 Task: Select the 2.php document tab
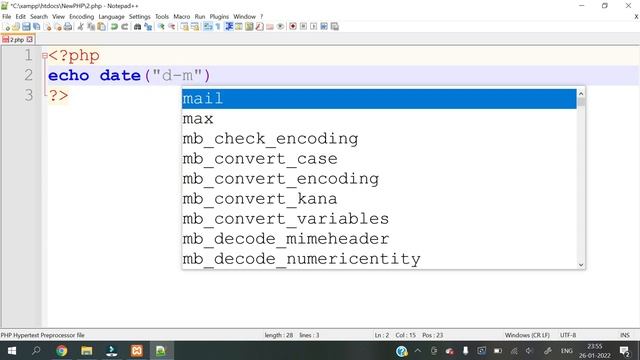point(17,40)
